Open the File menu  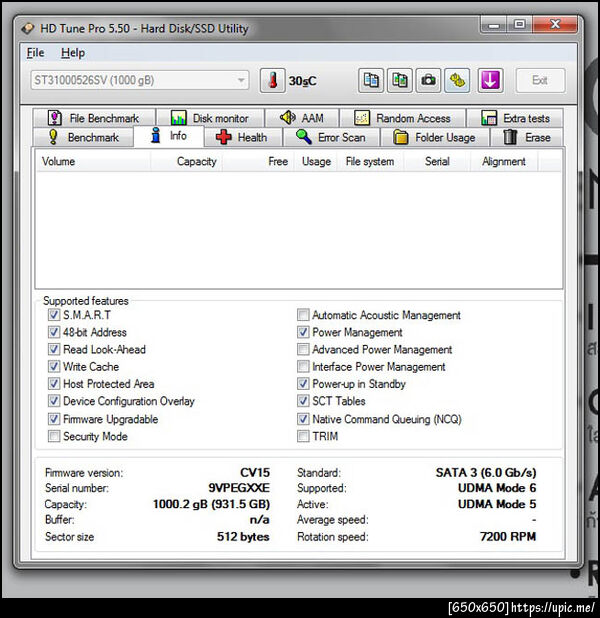pos(35,53)
